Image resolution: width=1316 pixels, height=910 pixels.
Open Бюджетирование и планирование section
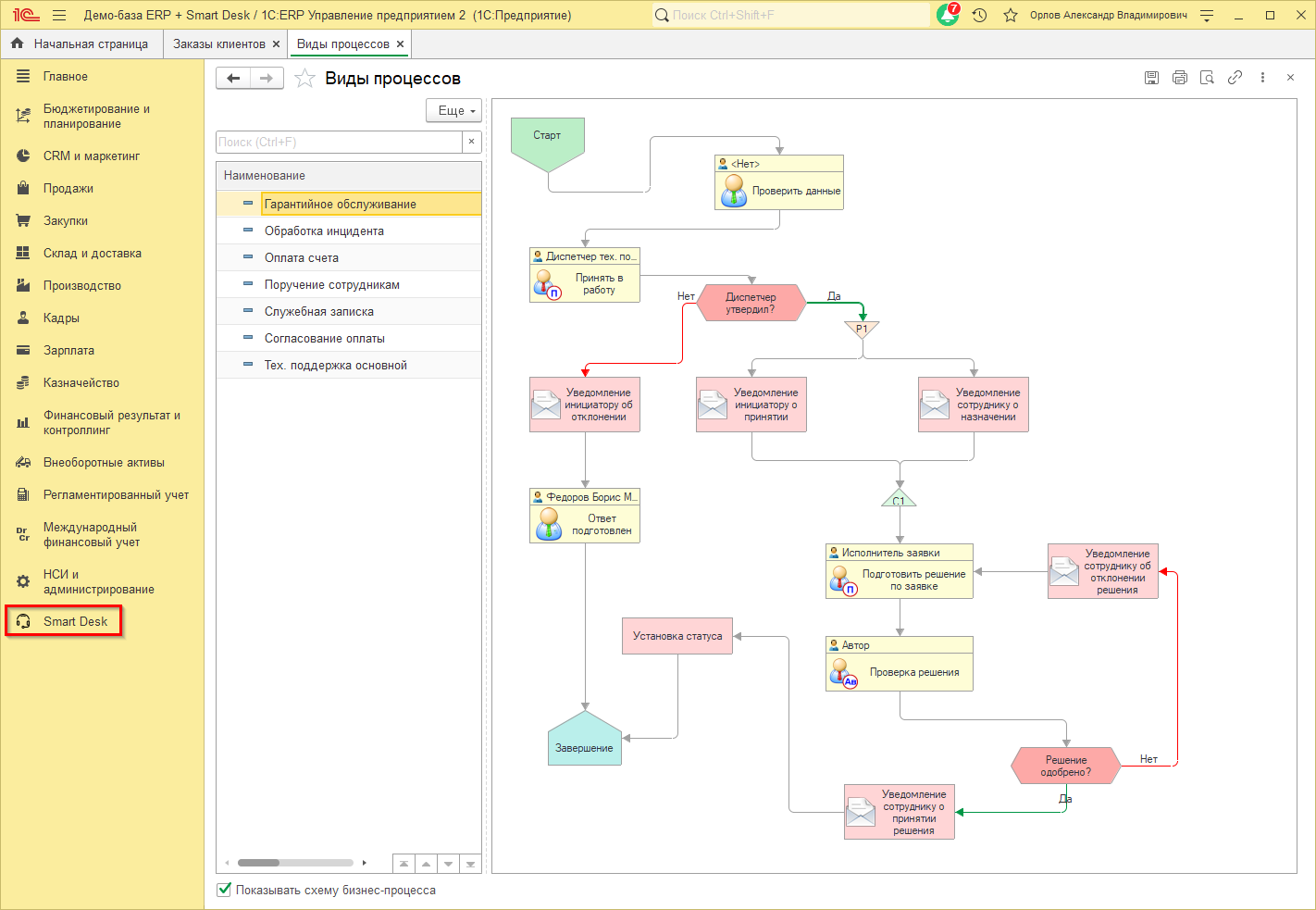coord(102,117)
